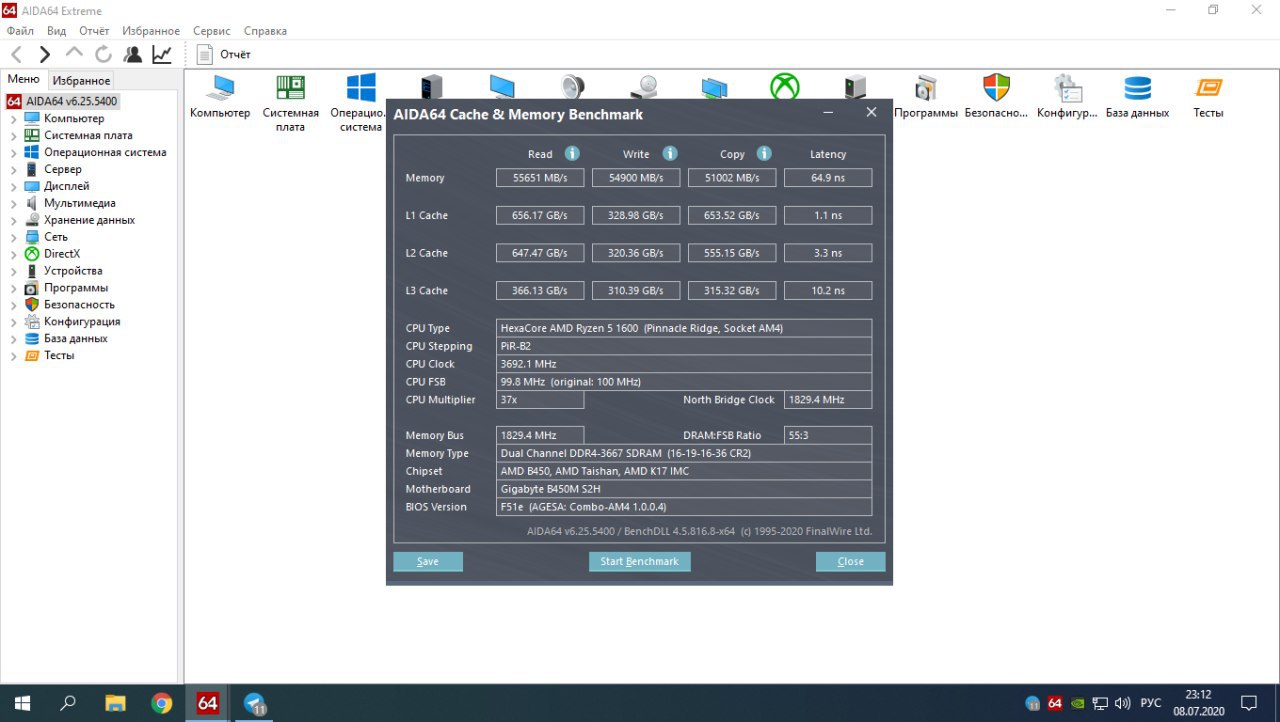Expand the Хранение данных tree node
The width and height of the screenshot is (1280, 722).
(13, 220)
